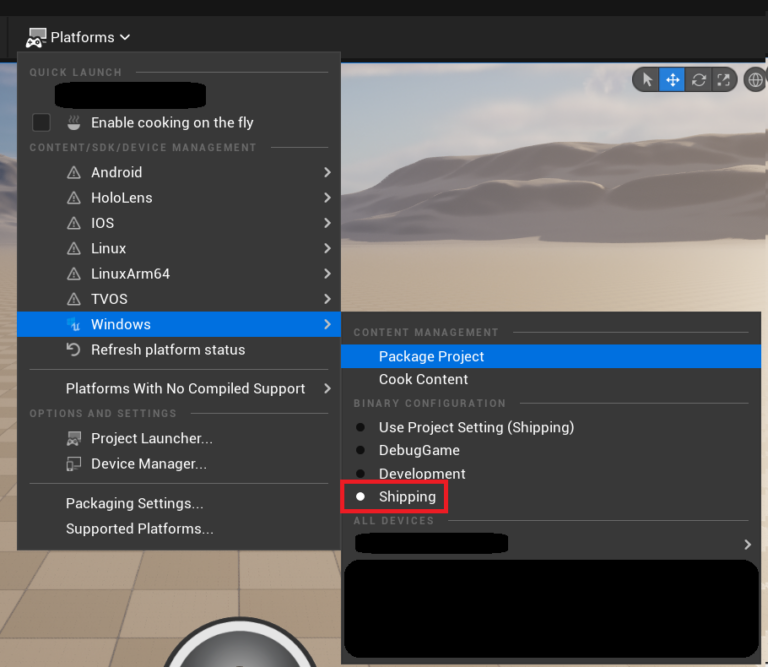Click the Linux warning triangle icon

[x=73, y=248]
